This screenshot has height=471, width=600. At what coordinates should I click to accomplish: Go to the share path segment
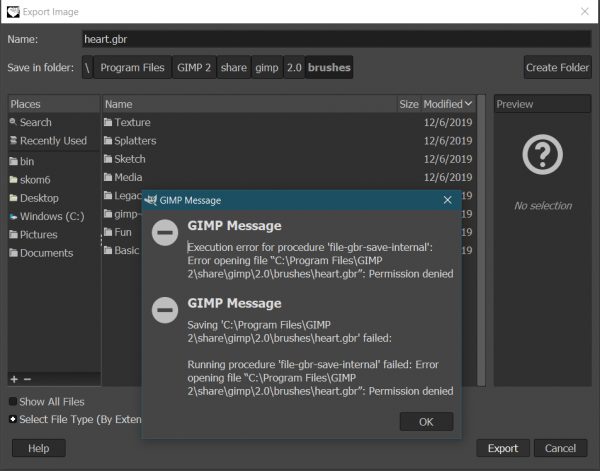tap(234, 67)
